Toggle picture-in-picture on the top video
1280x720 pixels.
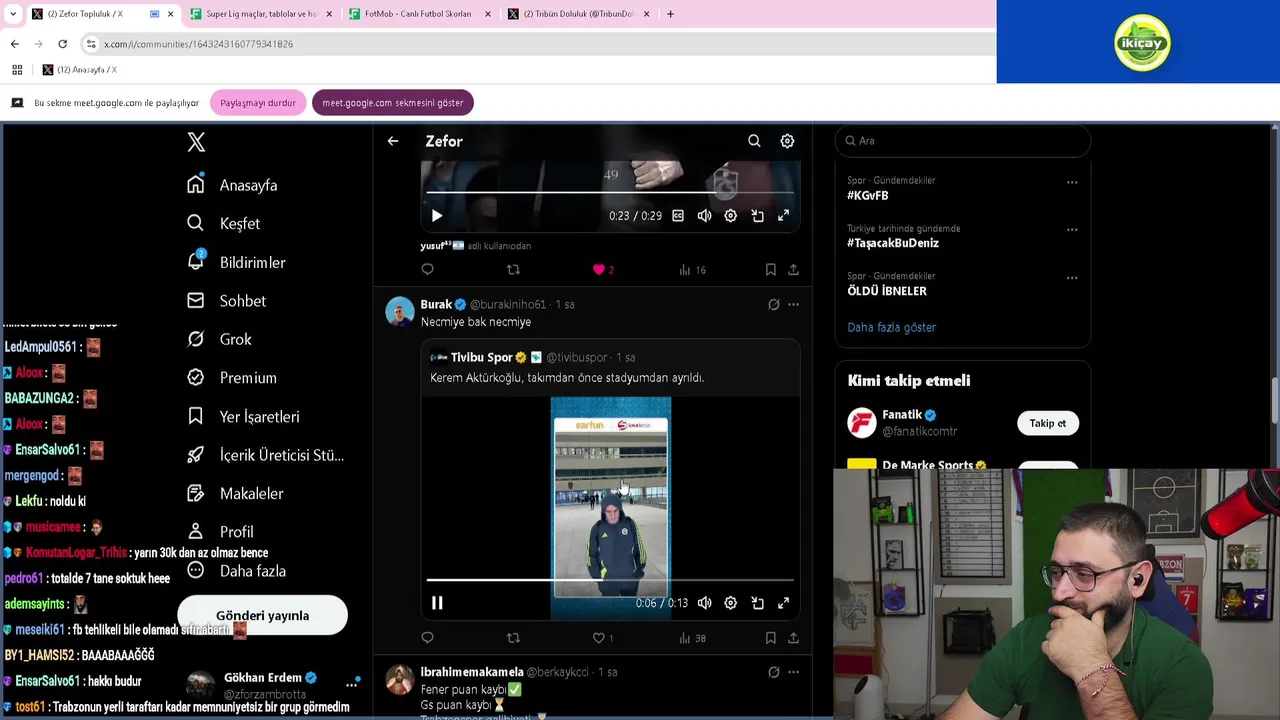[x=757, y=215]
